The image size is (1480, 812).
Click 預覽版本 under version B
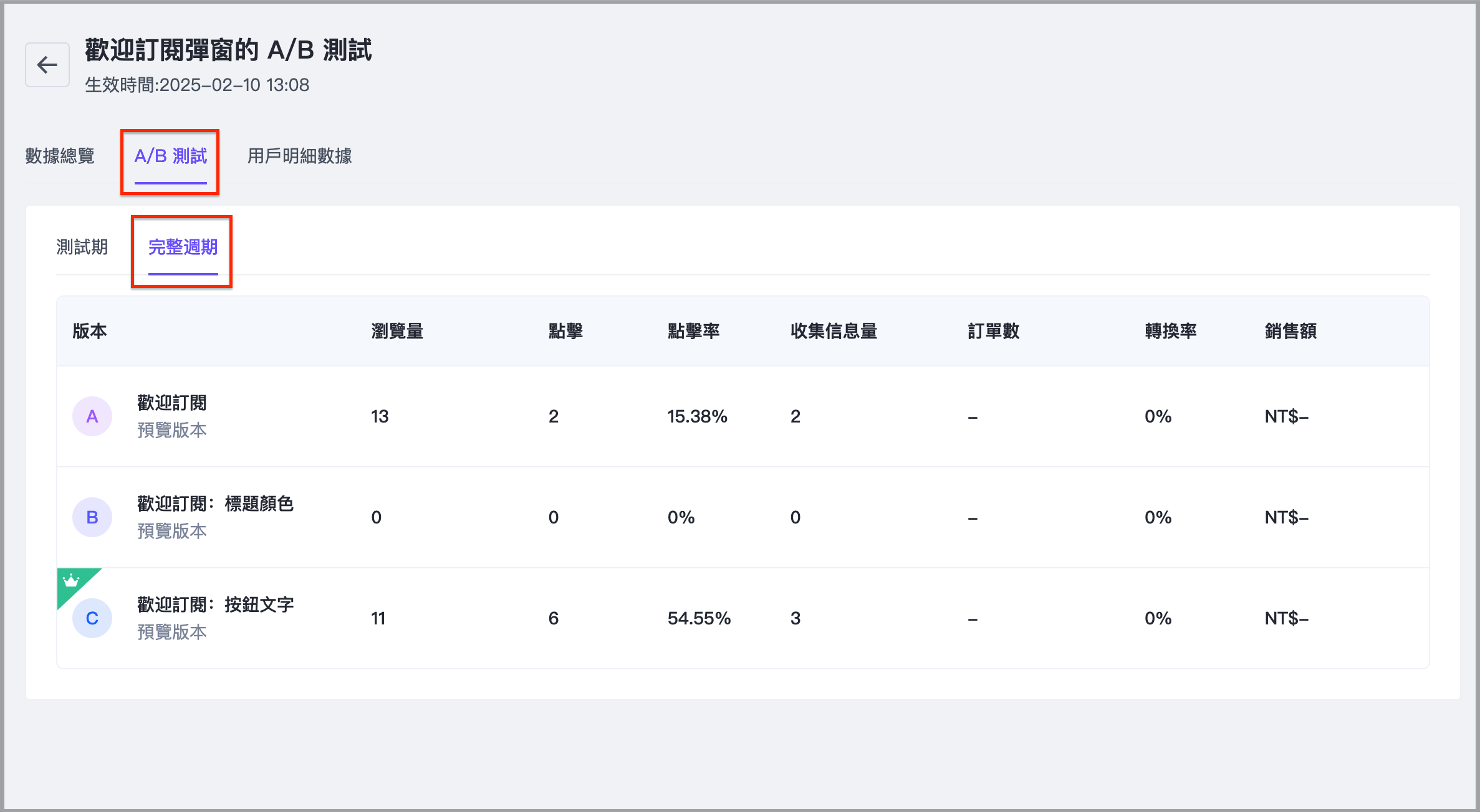pos(172,531)
